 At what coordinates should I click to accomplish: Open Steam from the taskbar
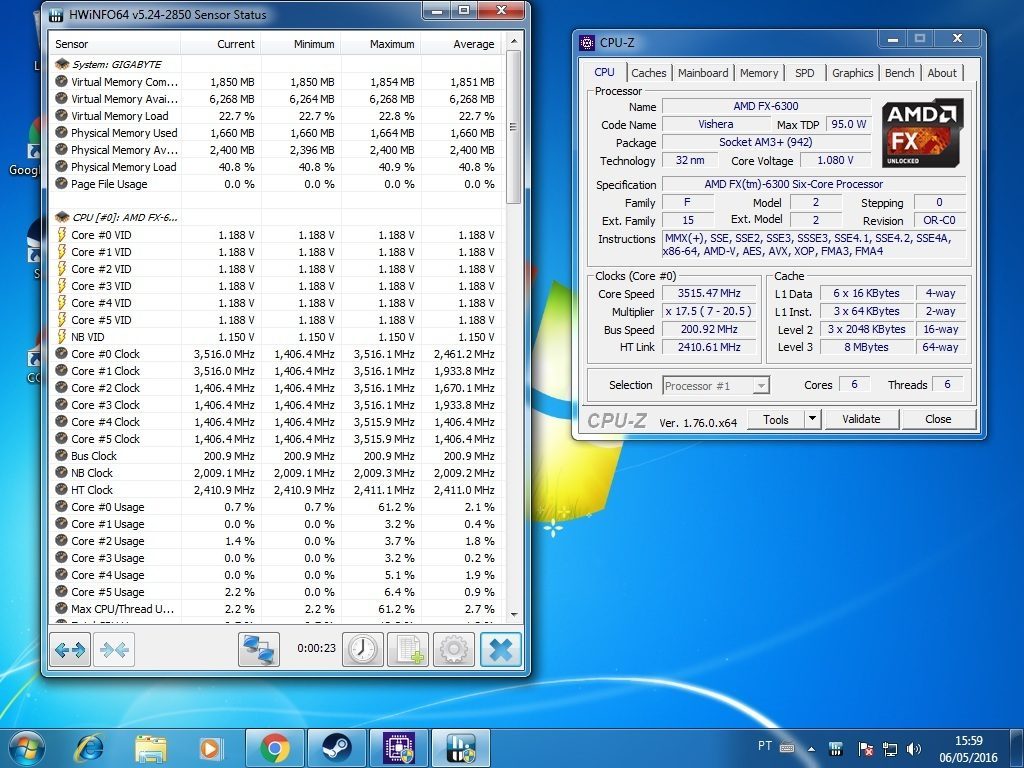(336, 748)
